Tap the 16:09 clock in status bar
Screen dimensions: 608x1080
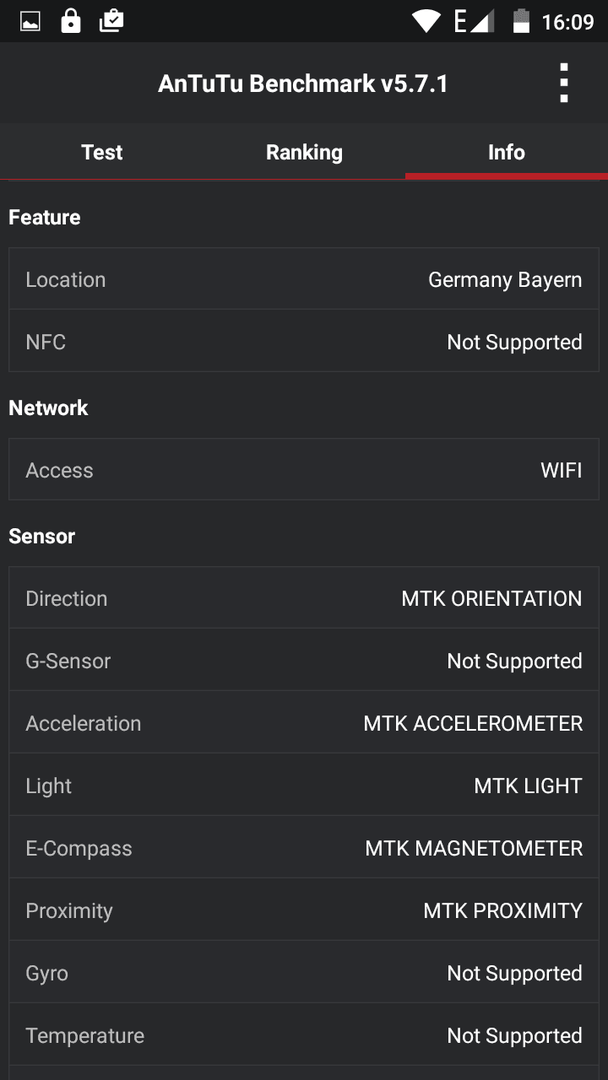point(567,22)
